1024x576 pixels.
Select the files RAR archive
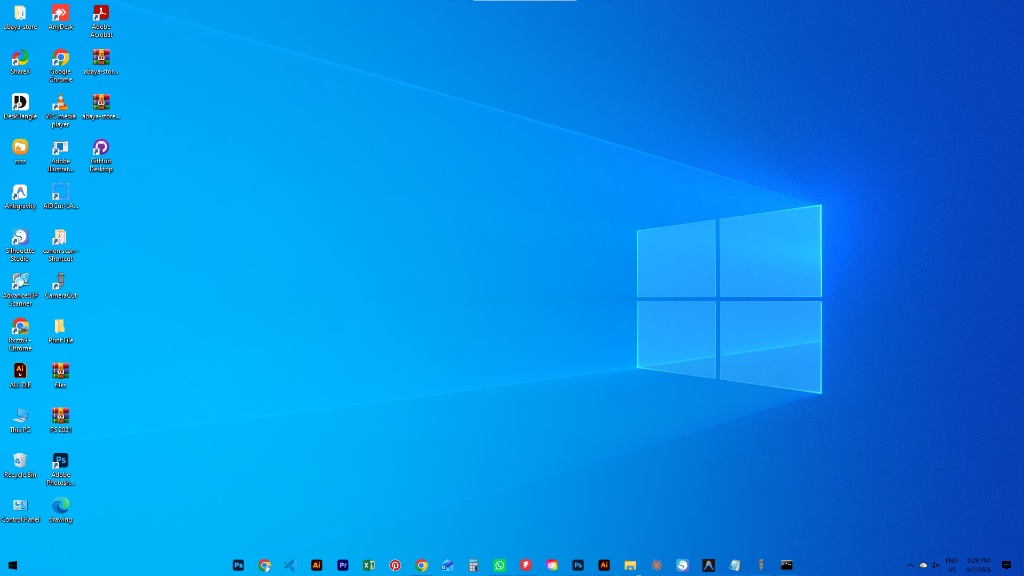[x=60, y=376]
